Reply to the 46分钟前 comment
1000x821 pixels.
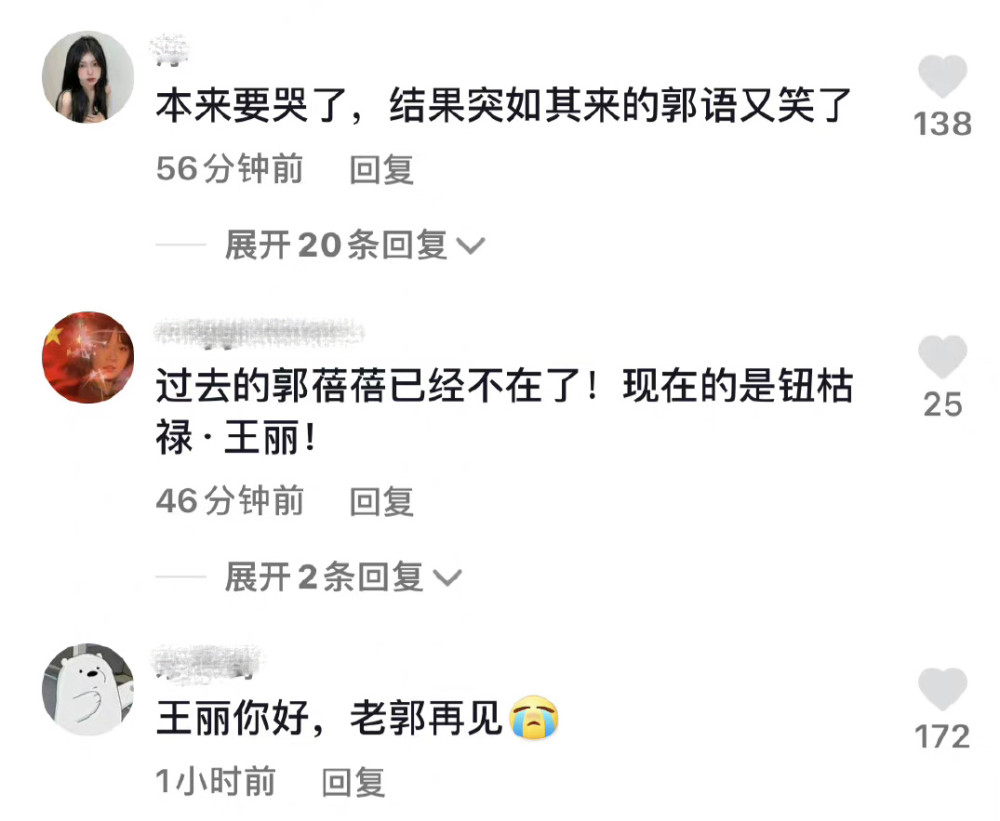[x=381, y=501]
